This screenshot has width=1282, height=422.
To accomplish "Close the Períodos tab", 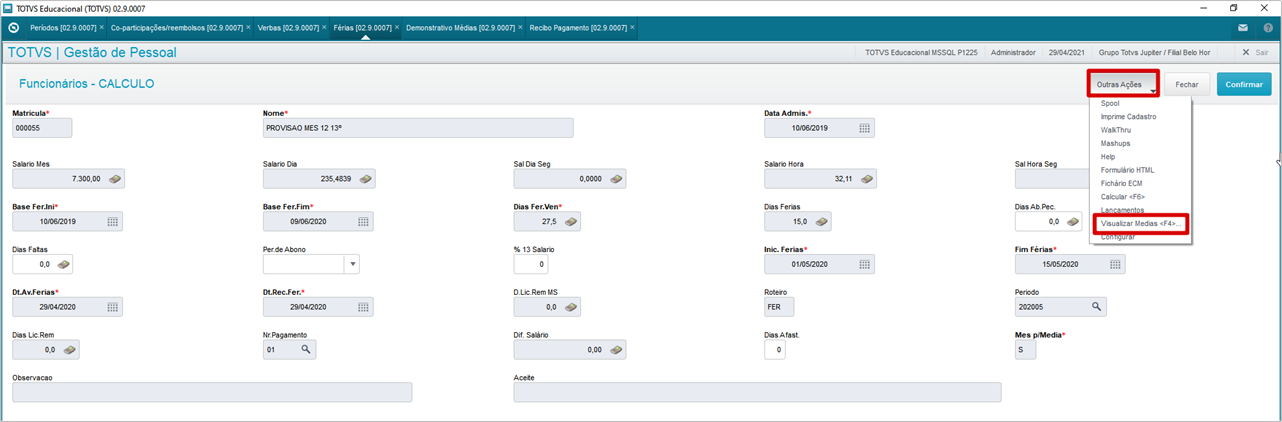I will coord(100,28).
